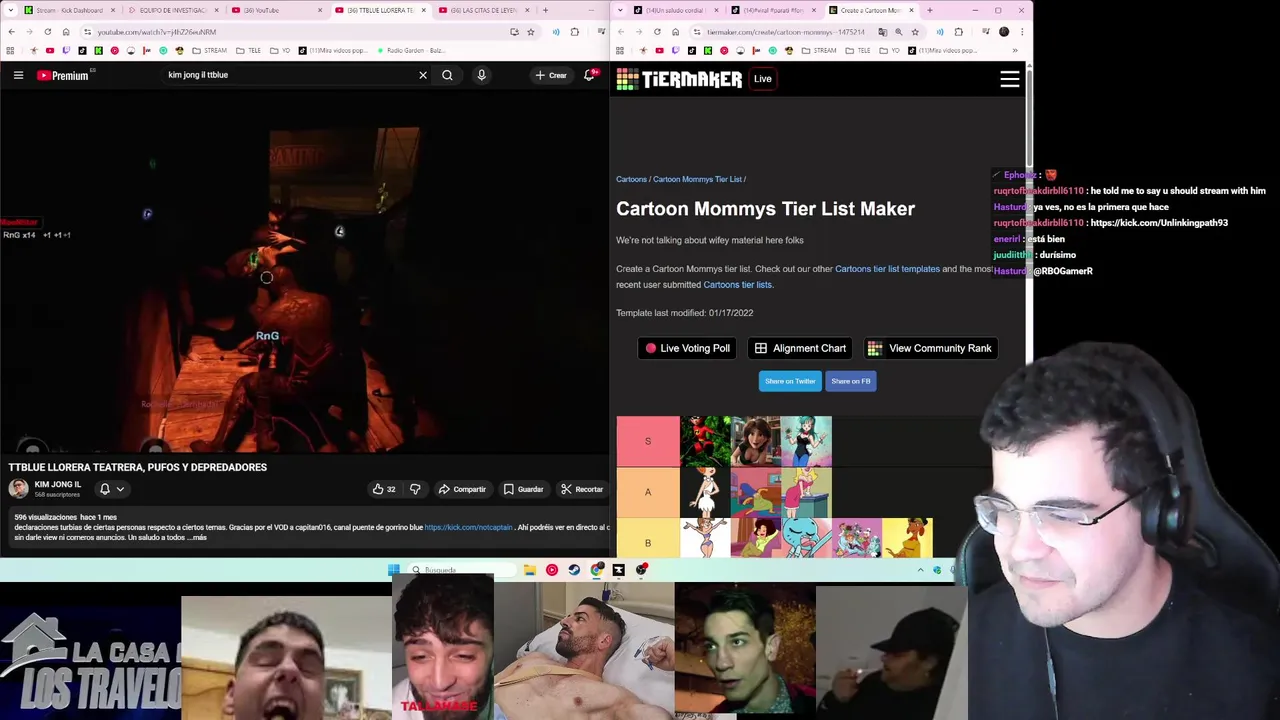Select the yellow B tier label
This screenshot has height=720, width=1280.
point(648,540)
